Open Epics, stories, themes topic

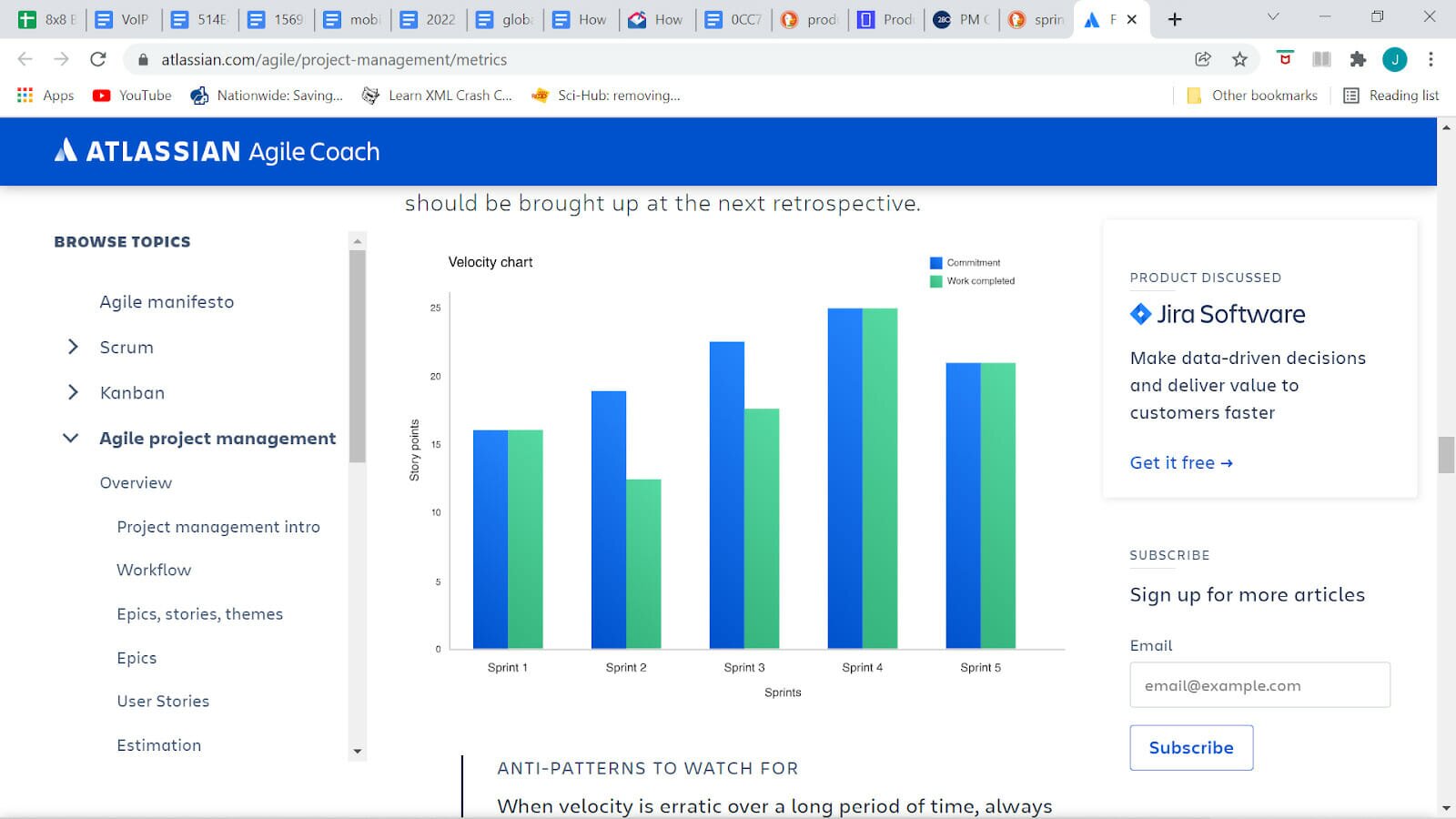coord(199,614)
